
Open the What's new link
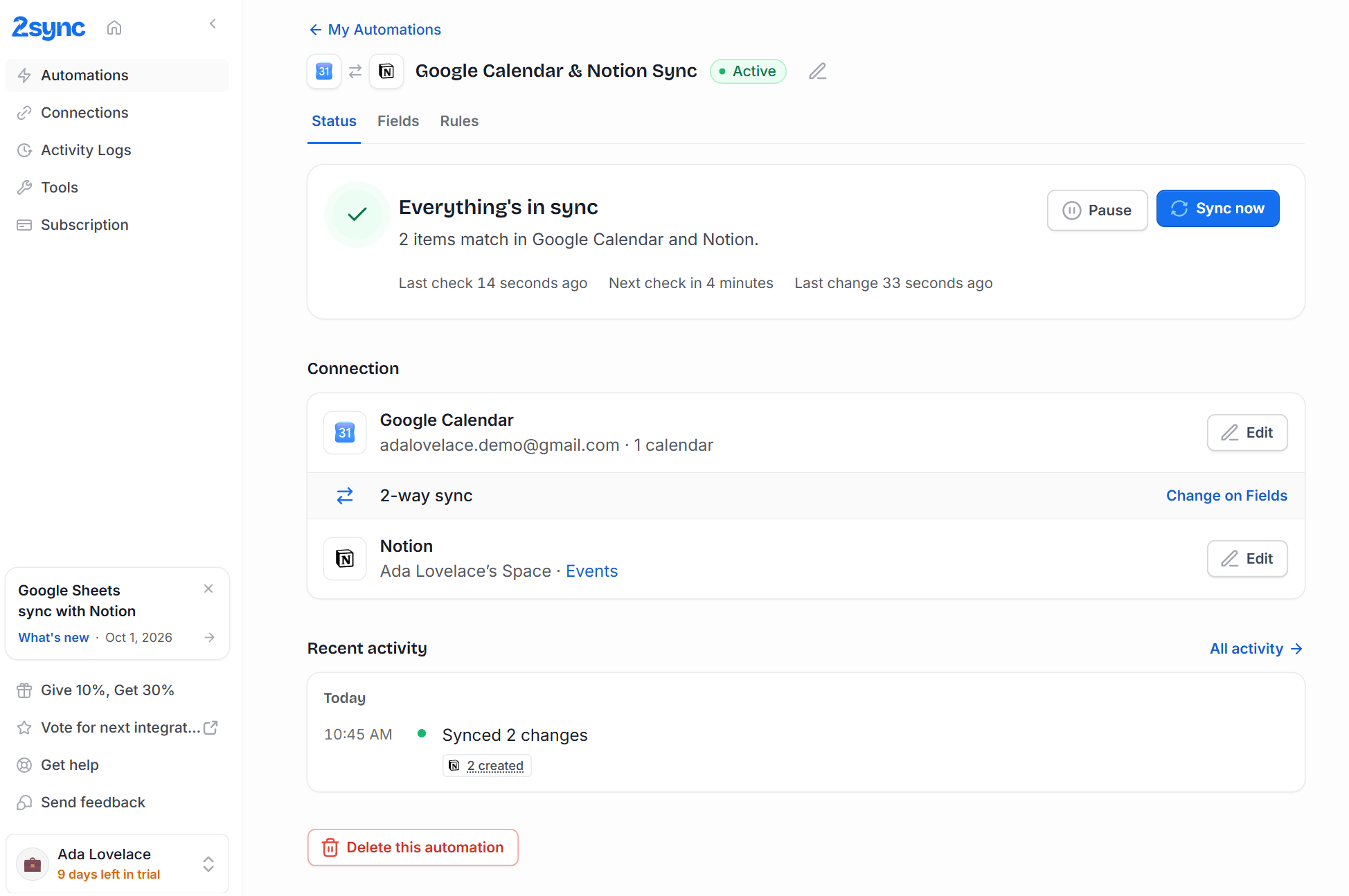pyautogui.click(x=53, y=638)
